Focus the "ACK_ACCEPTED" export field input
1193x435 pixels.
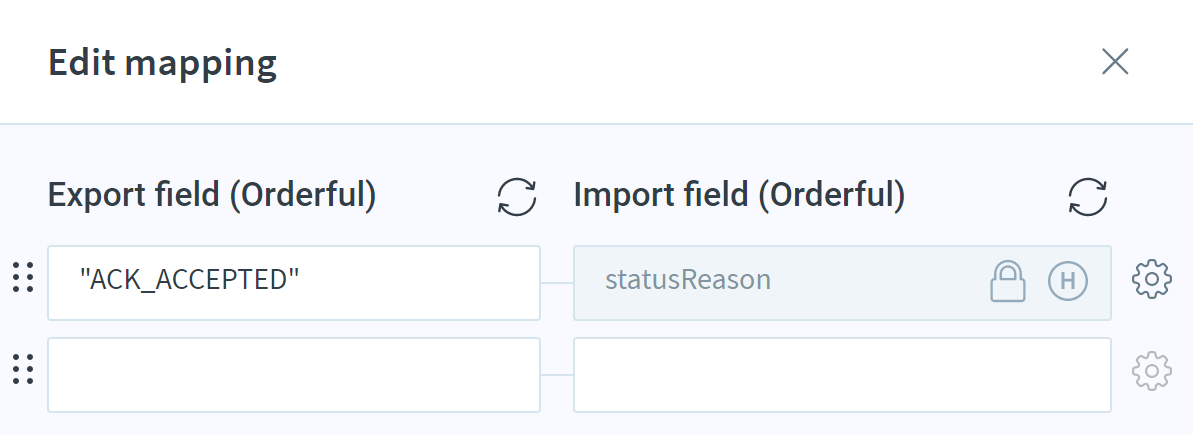(x=294, y=283)
